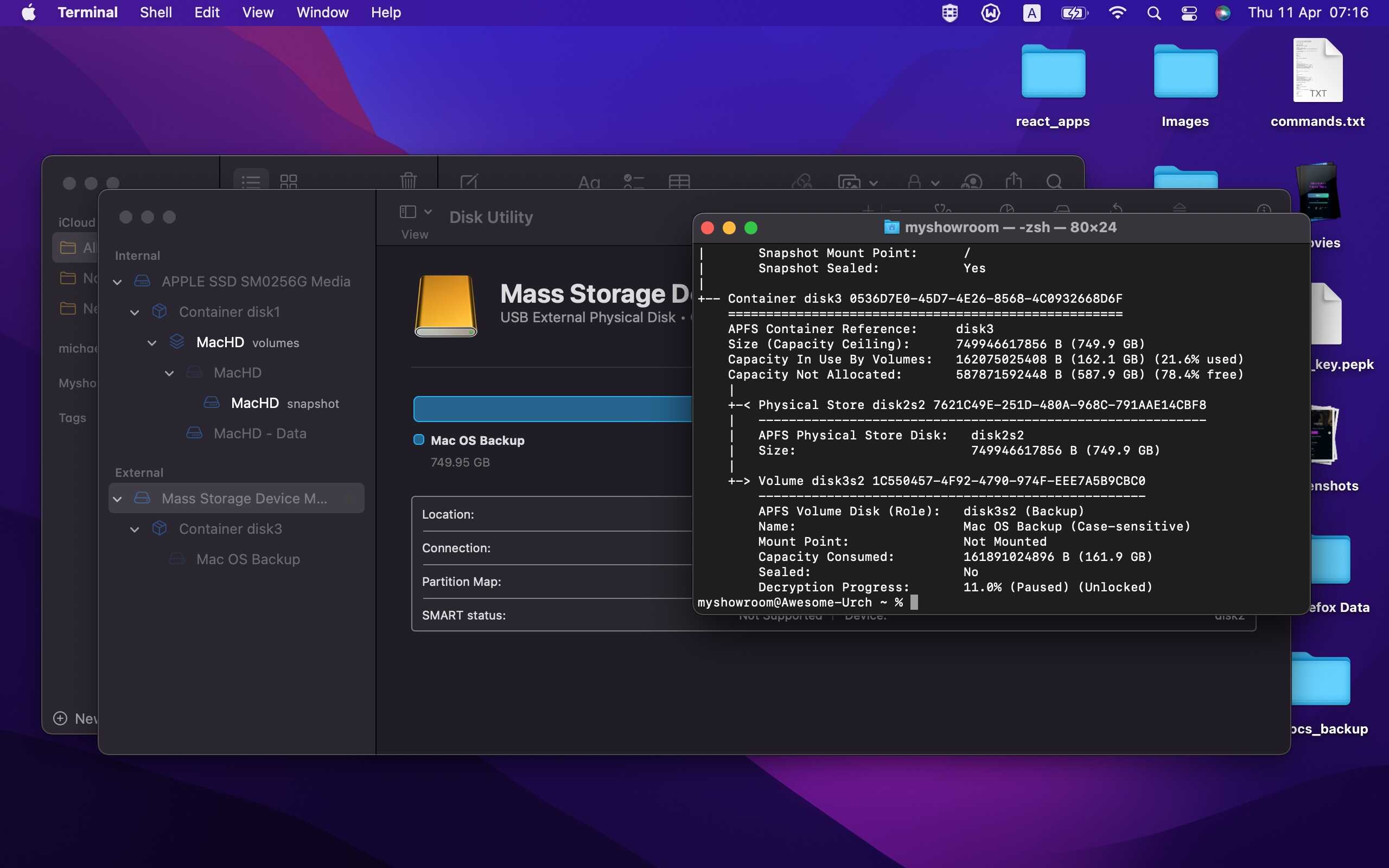
Task: Create a new note with compose icon
Action: (x=469, y=182)
